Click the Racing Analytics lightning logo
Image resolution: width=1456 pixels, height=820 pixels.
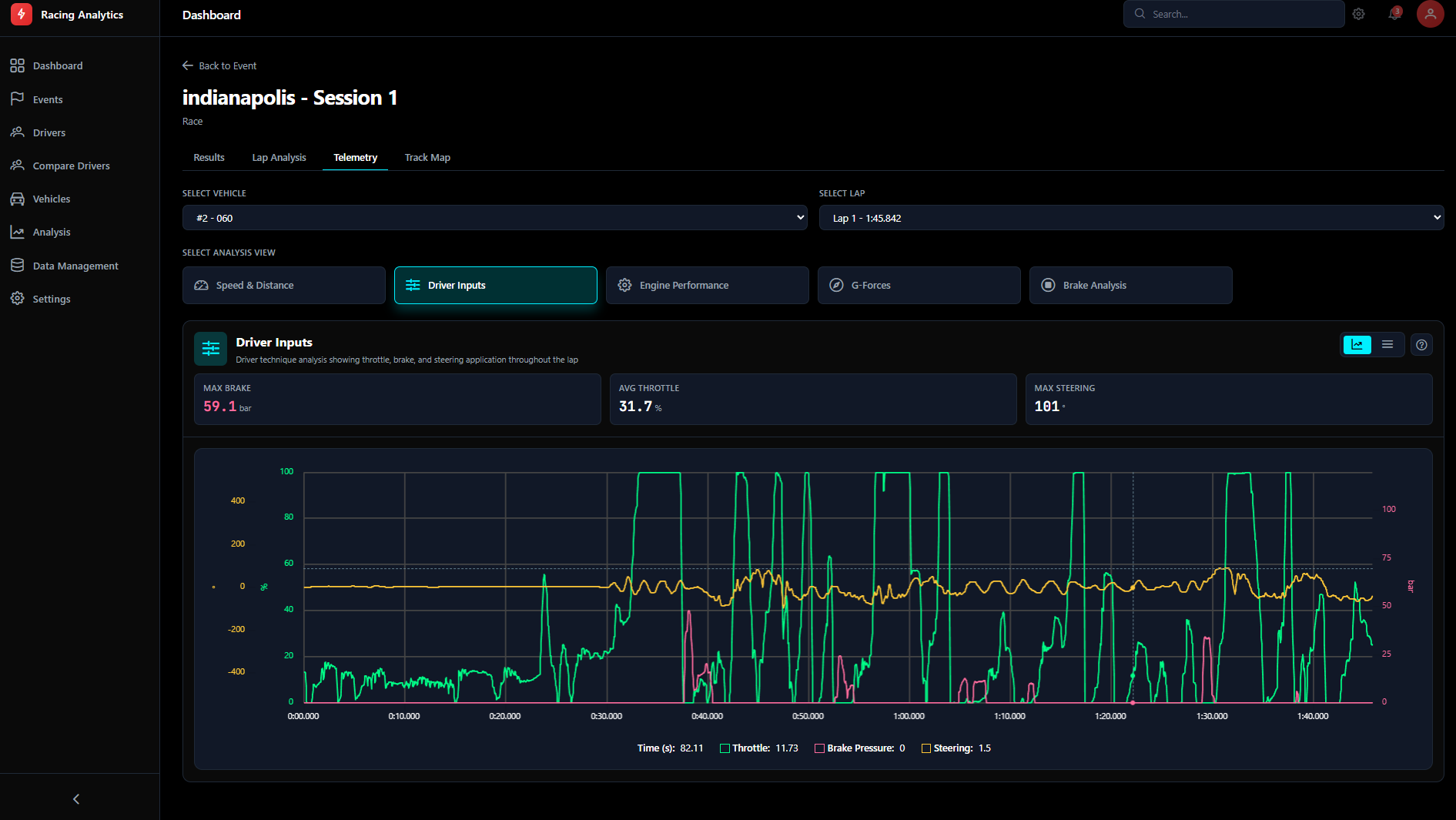[22, 15]
